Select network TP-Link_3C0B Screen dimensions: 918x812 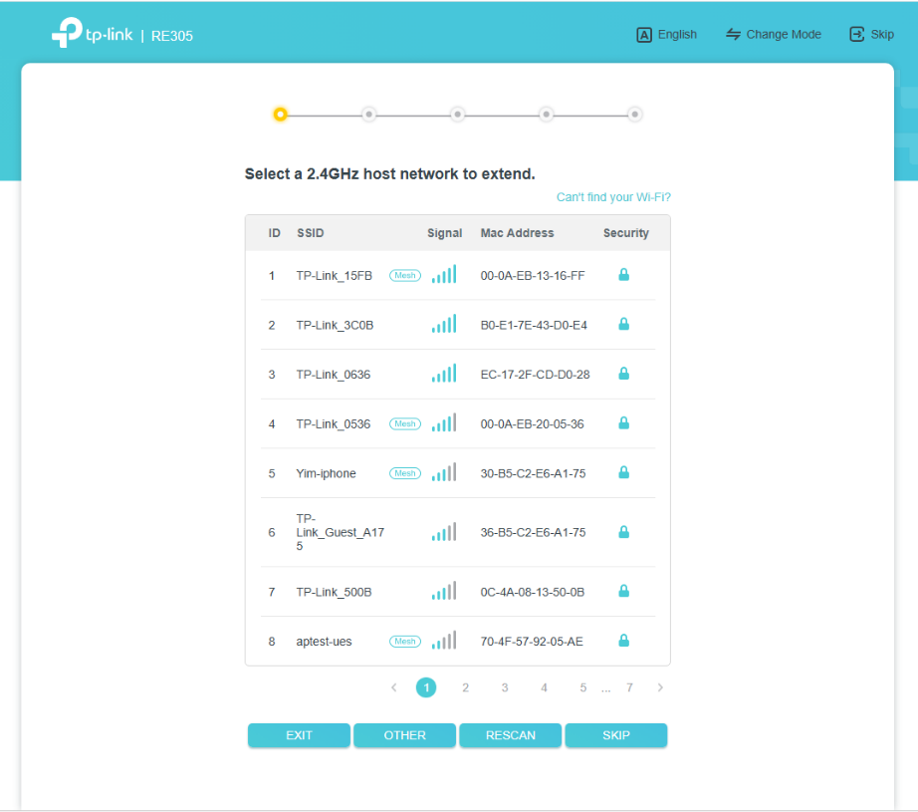458,325
